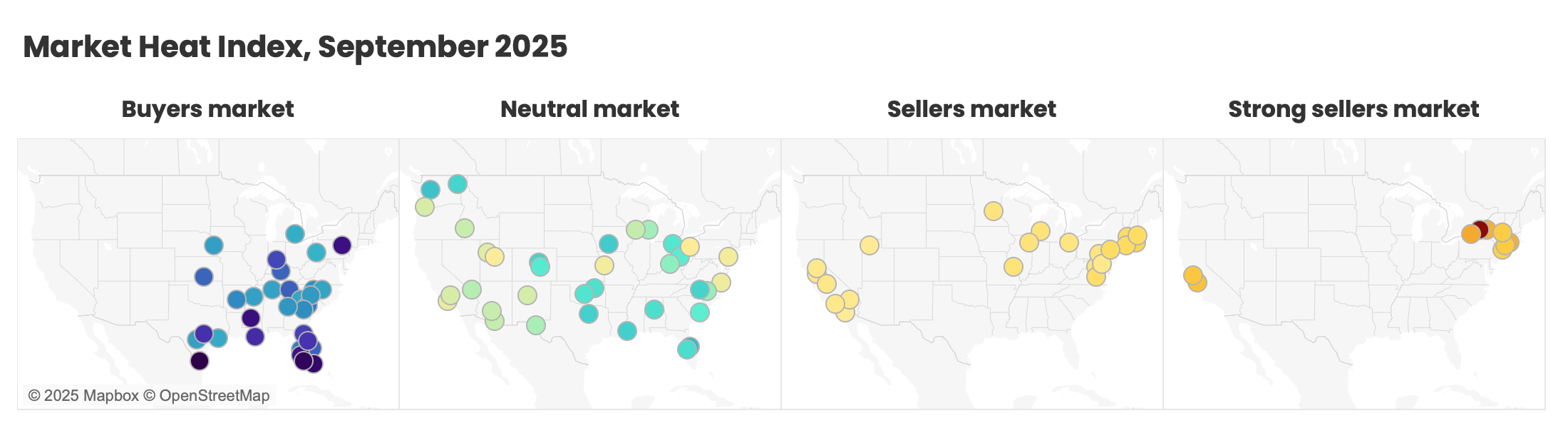Click the light green Idaho dot on Neutral map
The width and height of the screenshot is (1568, 428).
(465, 228)
